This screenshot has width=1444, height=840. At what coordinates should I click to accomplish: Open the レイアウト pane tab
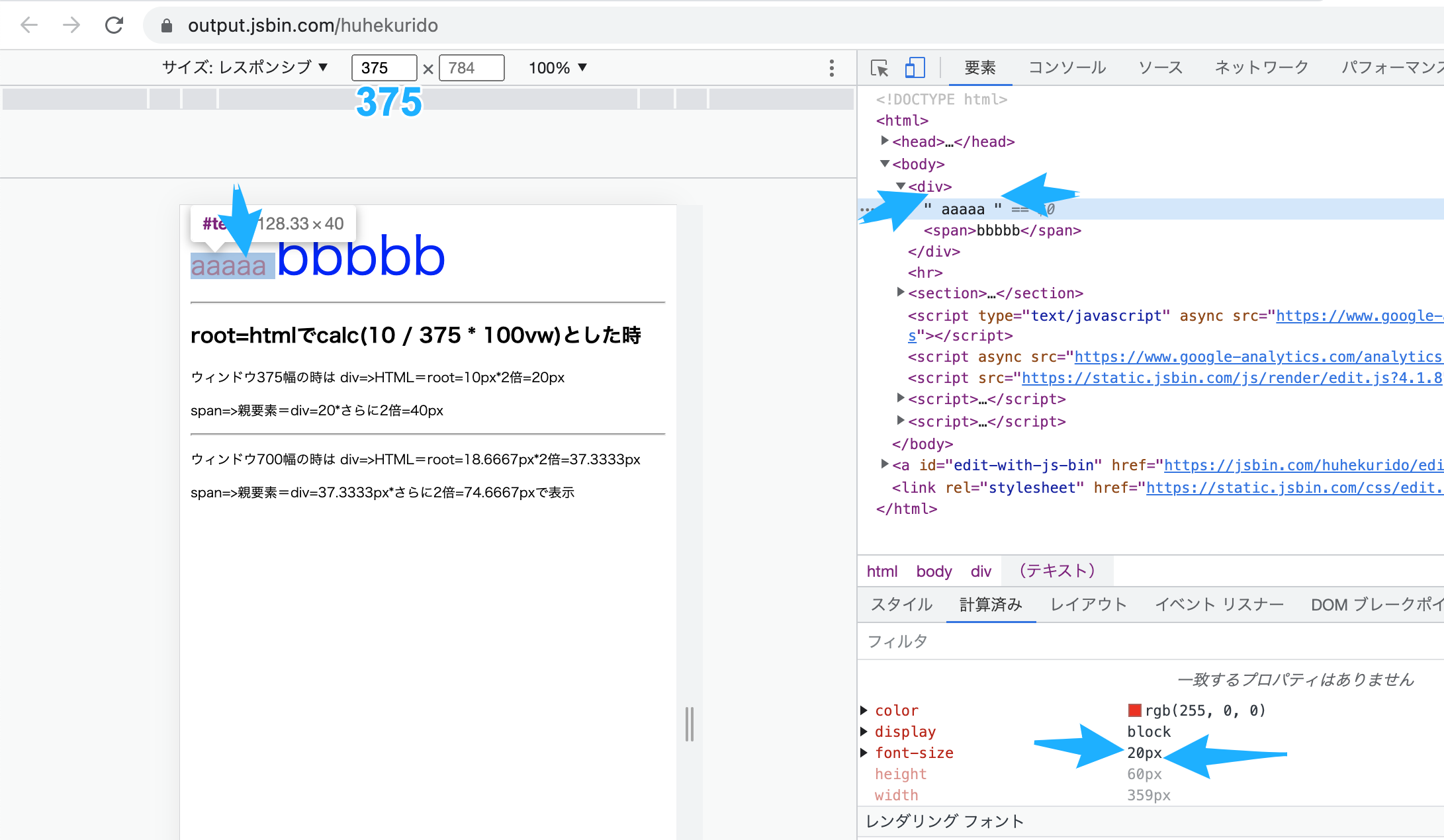[x=1089, y=605]
